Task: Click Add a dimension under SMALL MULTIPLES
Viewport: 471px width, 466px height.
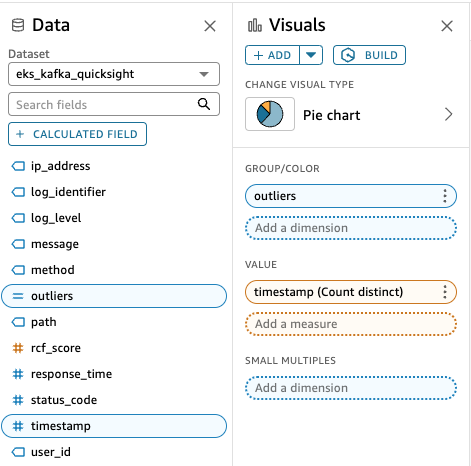Action: 351,388
